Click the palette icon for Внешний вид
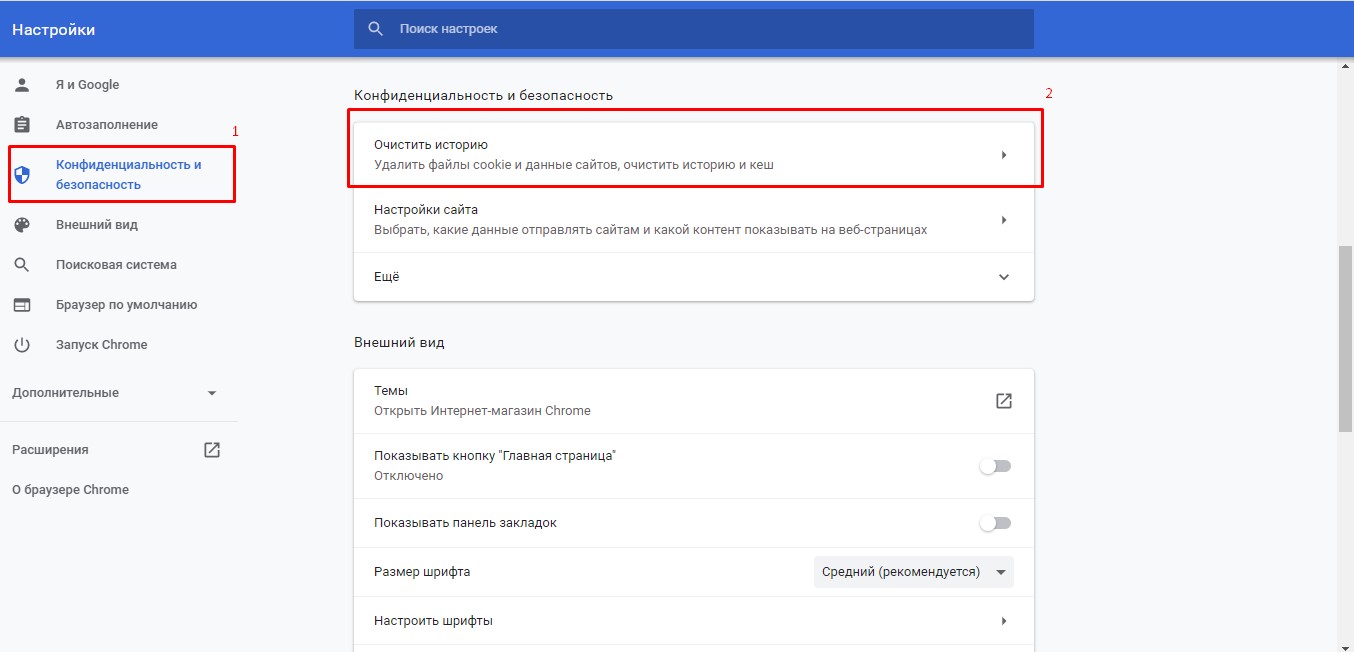 pyautogui.click(x=22, y=225)
